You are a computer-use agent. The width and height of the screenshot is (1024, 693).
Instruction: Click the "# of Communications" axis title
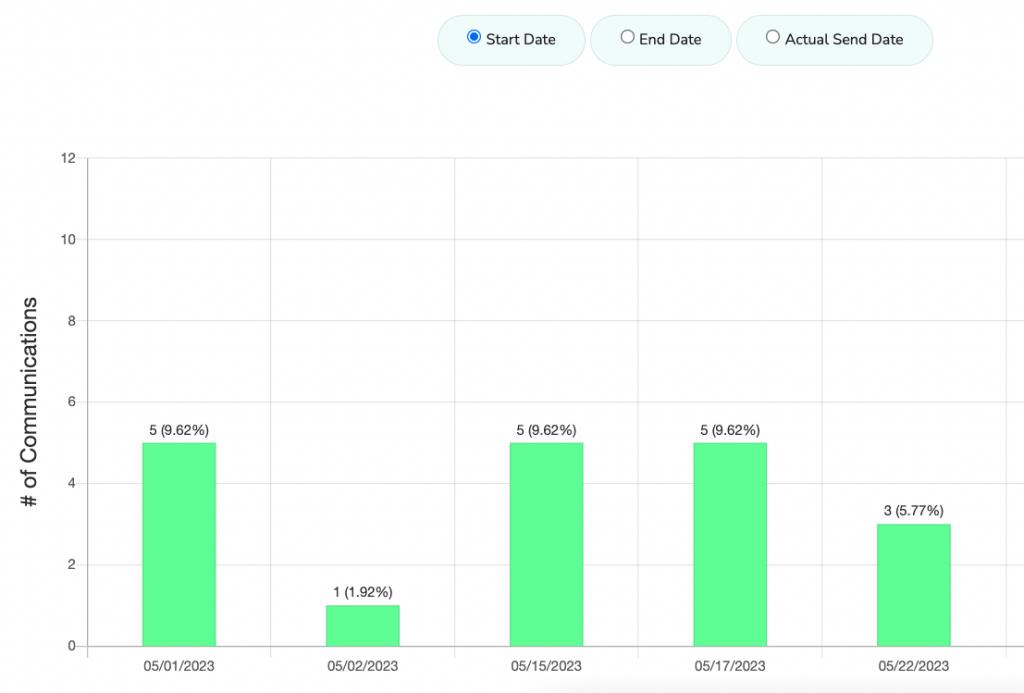click(x=31, y=402)
